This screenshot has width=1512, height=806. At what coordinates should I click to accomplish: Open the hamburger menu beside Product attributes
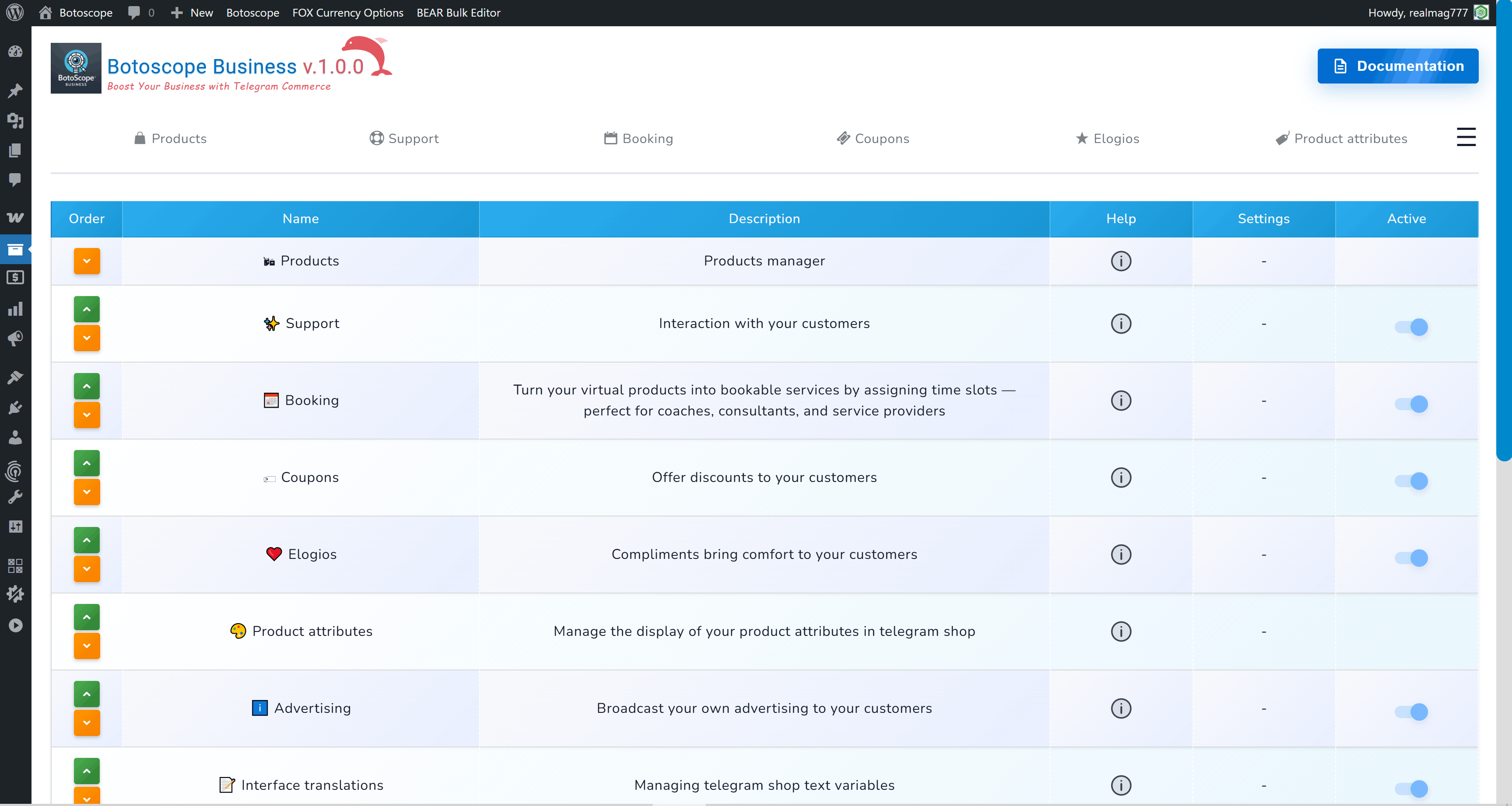click(1466, 137)
